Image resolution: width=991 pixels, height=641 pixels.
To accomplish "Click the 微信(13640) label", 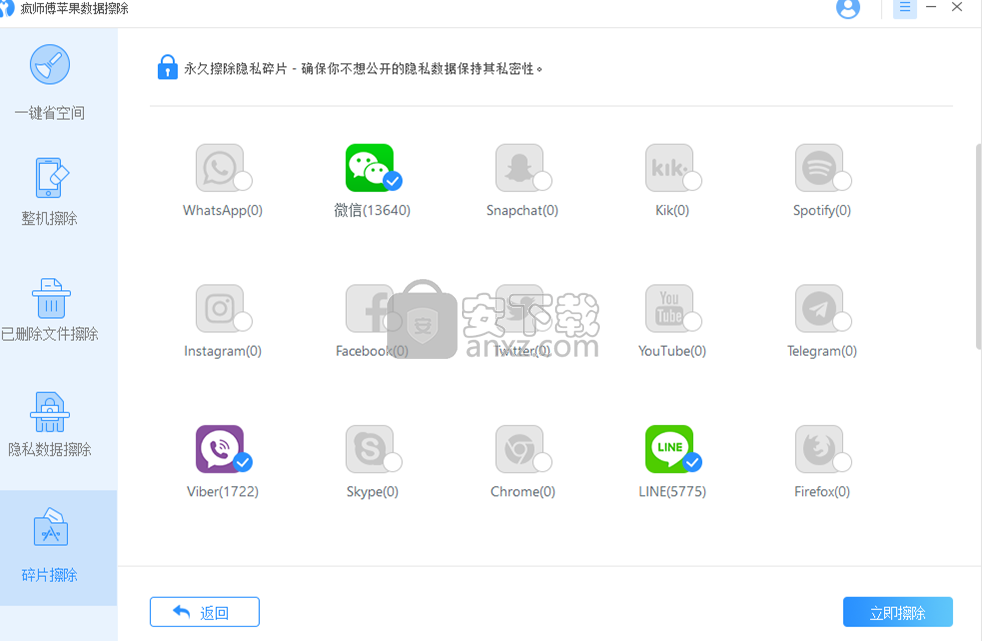I will (372, 211).
